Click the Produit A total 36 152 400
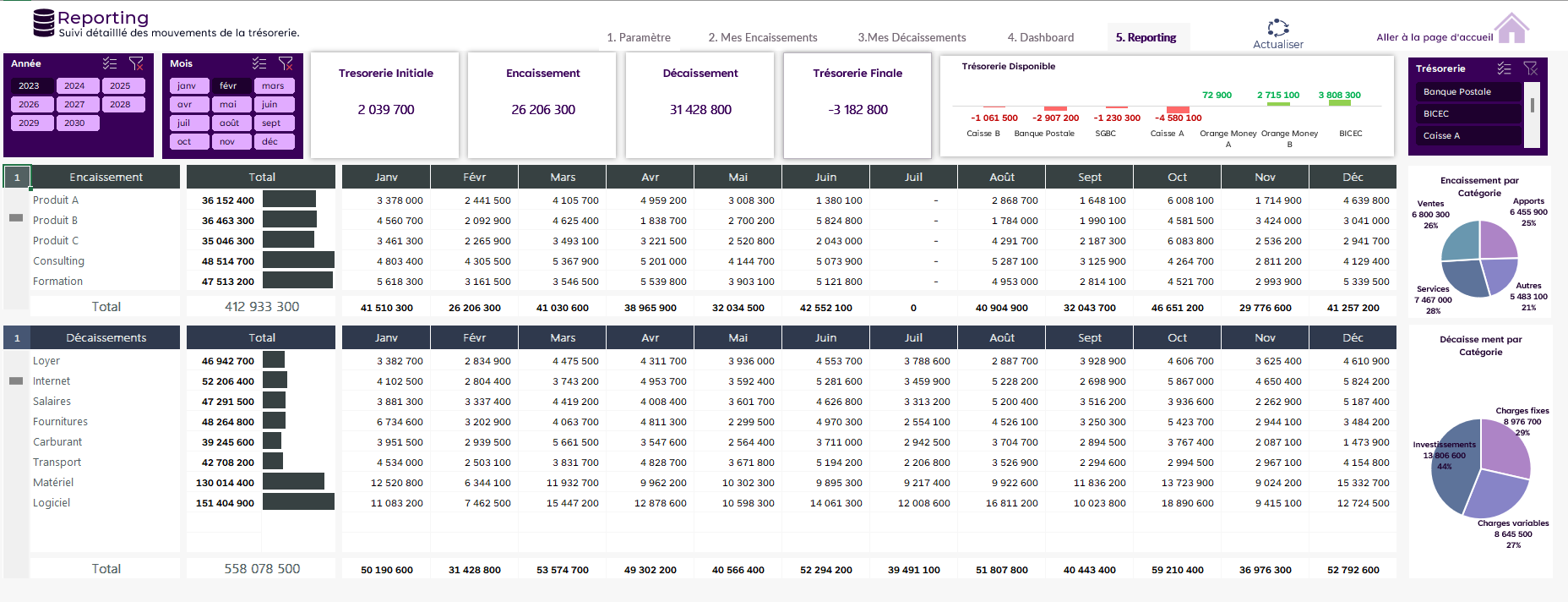Screen dimensions: 1568x602 pos(227,200)
